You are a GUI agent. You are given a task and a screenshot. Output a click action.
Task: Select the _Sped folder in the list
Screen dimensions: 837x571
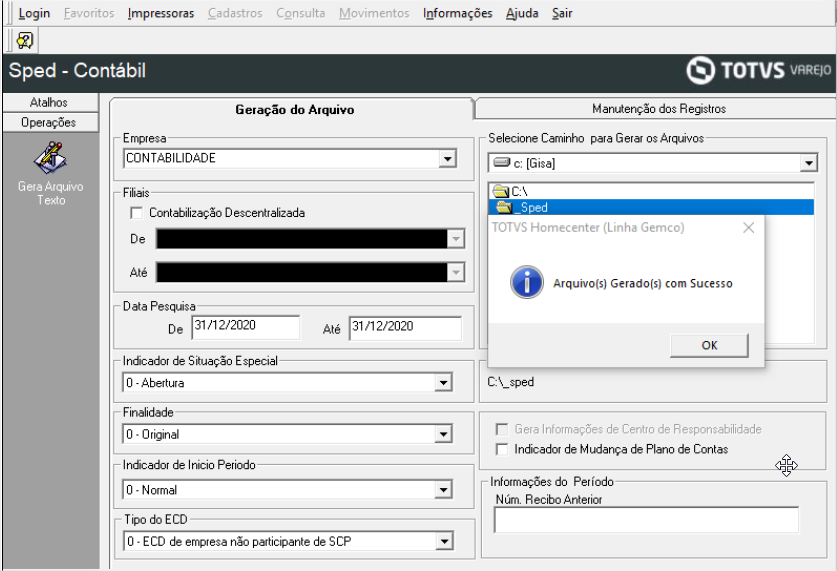point(651,207)
